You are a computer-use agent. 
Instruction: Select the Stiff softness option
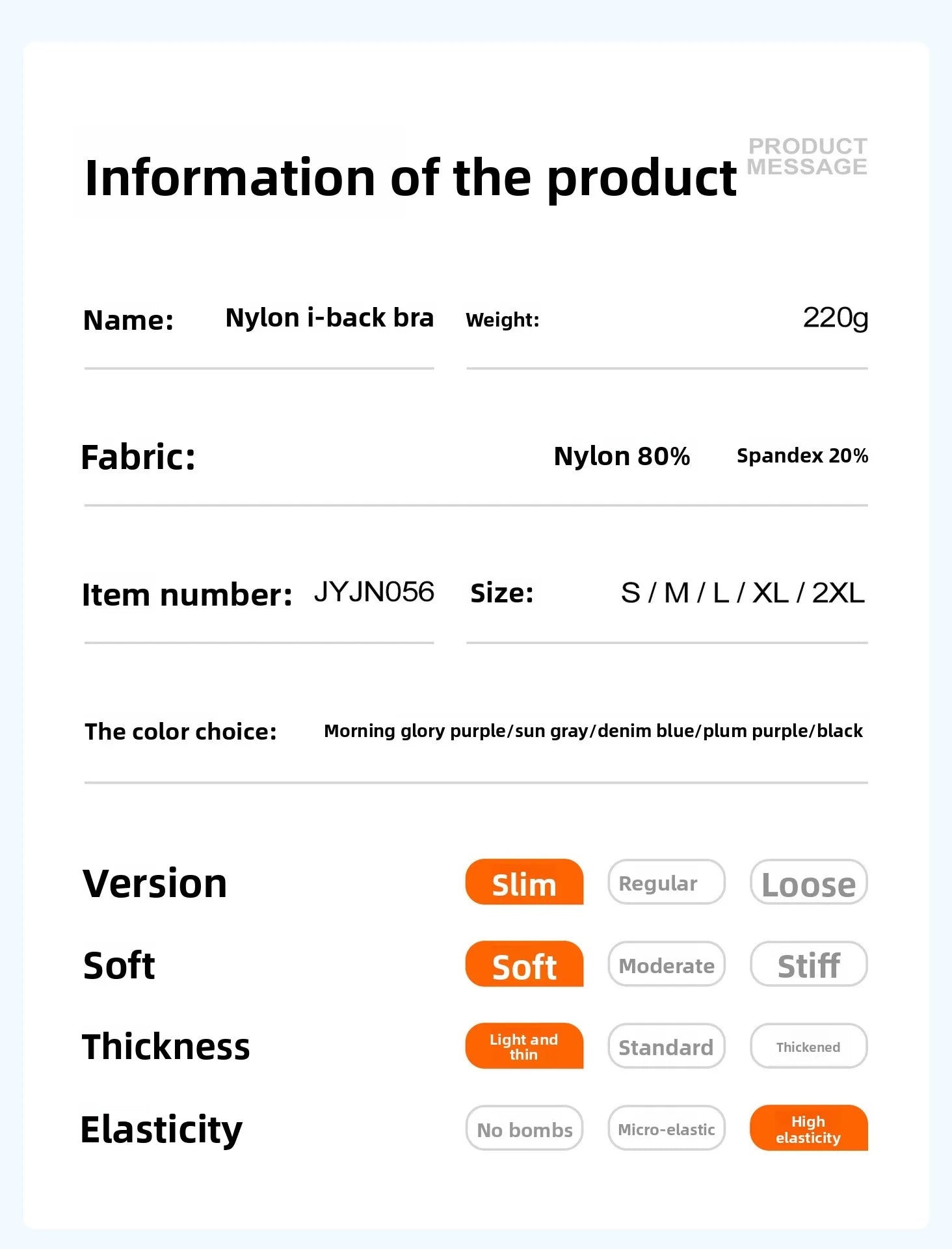pyautogui.click(x=808, y=964)
